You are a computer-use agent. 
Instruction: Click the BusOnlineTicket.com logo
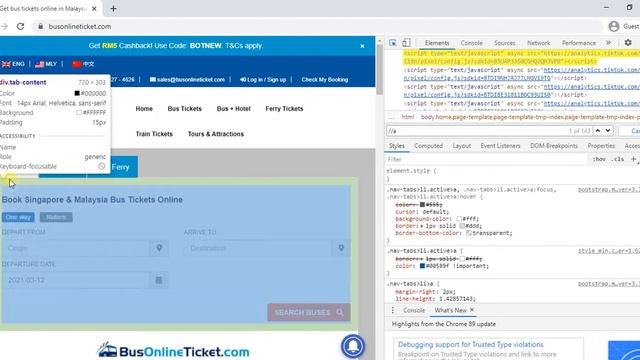(x=173, y=351)
